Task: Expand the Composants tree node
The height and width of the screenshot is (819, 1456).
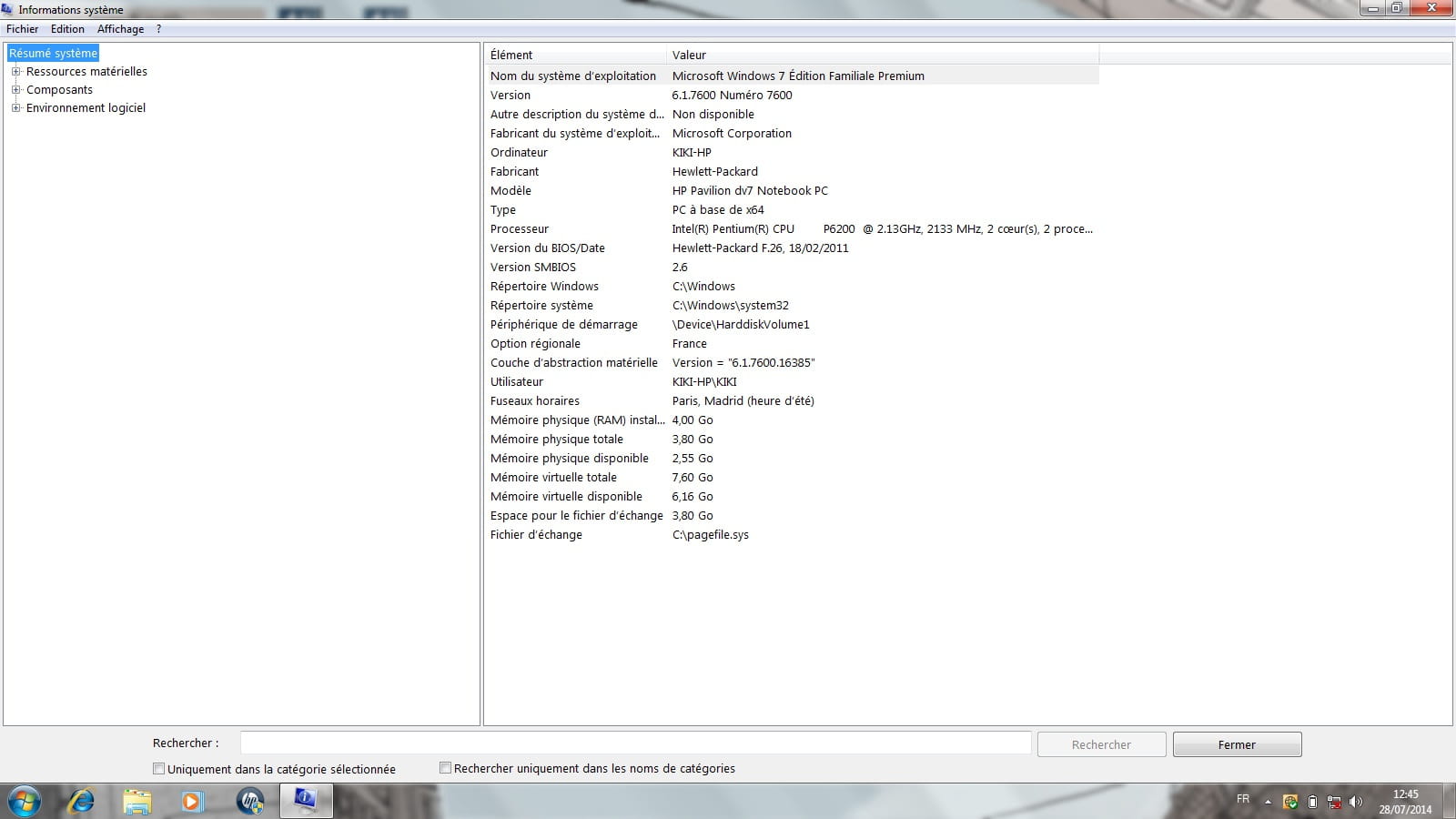Action: 15,89
